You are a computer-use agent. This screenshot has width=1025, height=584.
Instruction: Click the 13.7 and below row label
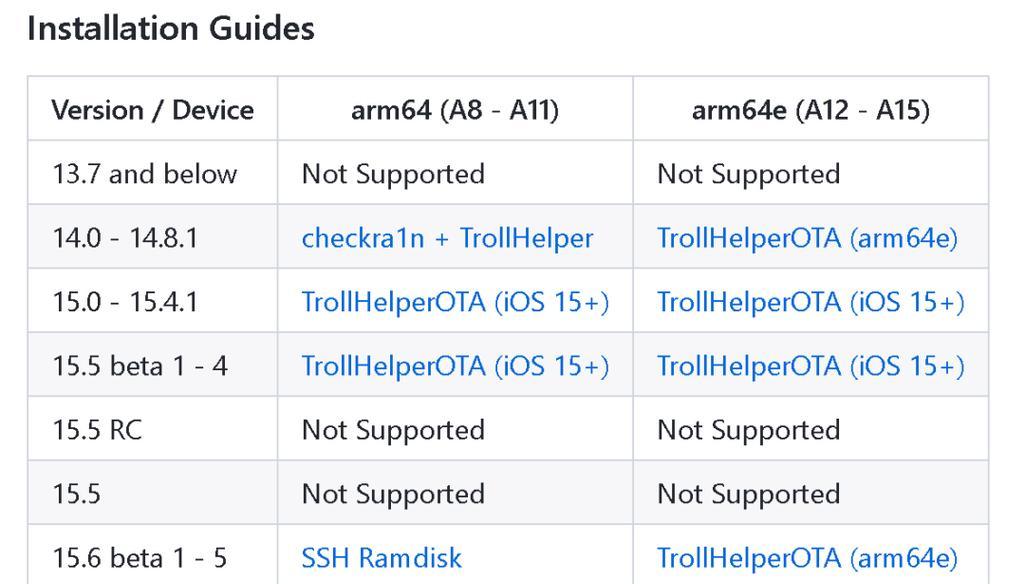(x=144, y=174)
